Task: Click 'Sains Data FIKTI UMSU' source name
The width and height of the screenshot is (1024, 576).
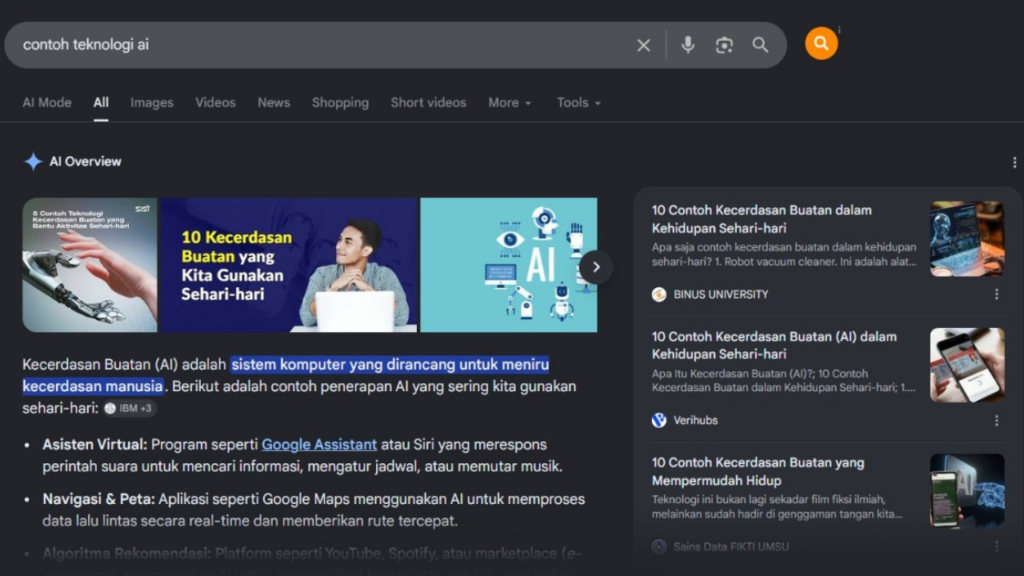Action: coord(731,547)
